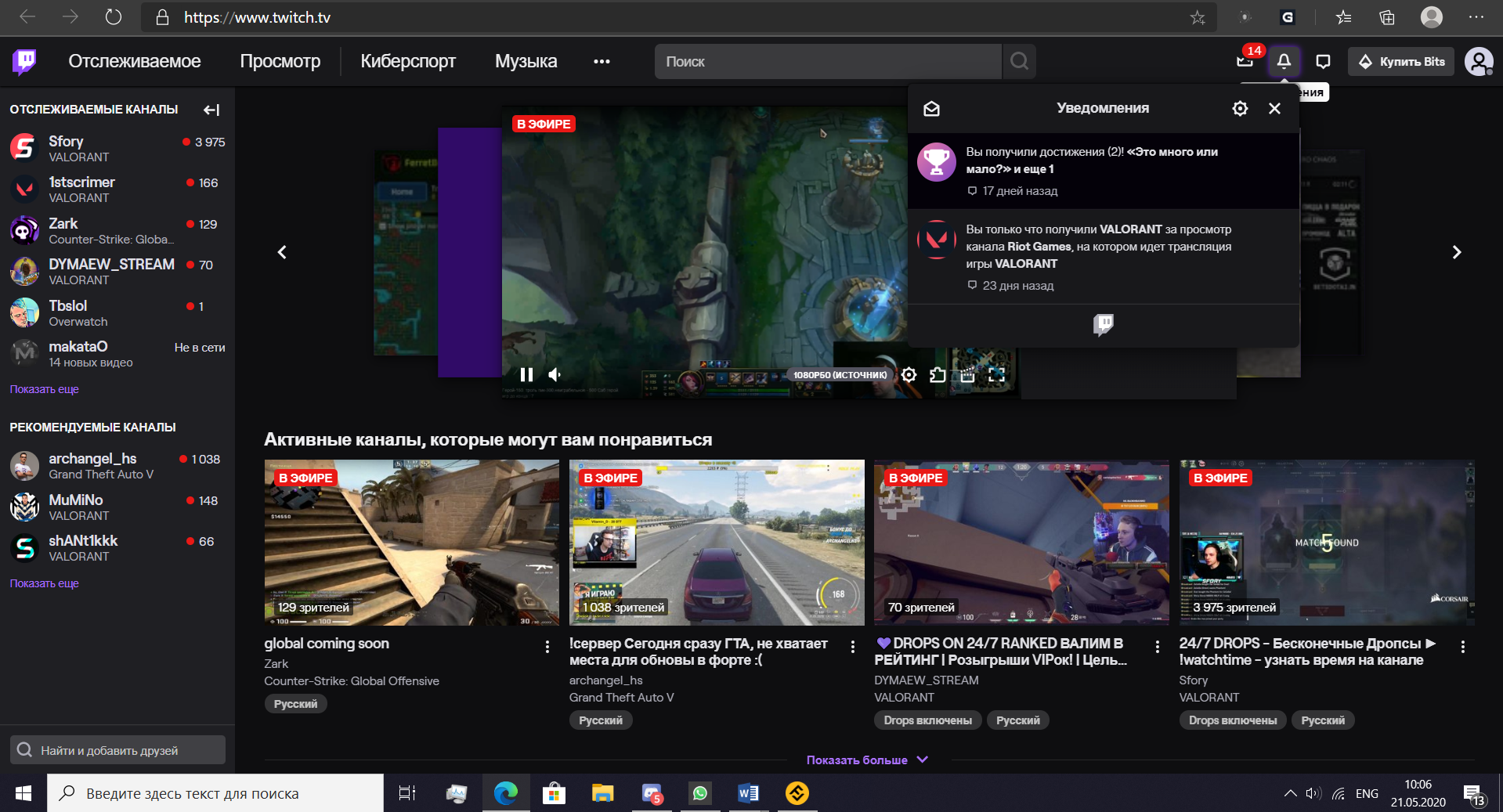Expand Показать больше active channels
Image resolution: width=1503 pixels, height=812 pixels.
click(x=867, y=760)
